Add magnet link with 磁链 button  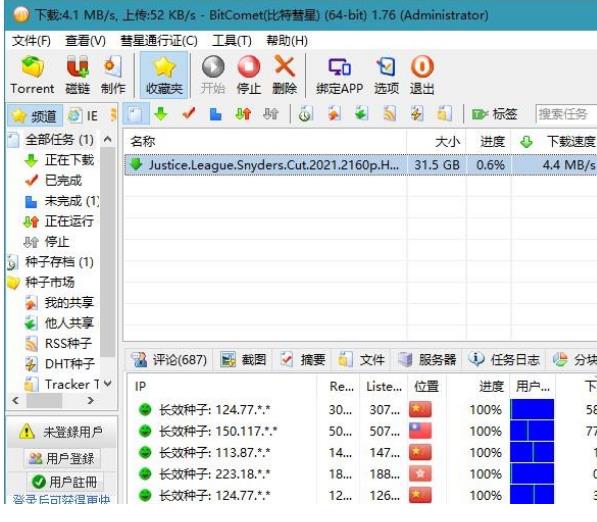coord(78,75)
